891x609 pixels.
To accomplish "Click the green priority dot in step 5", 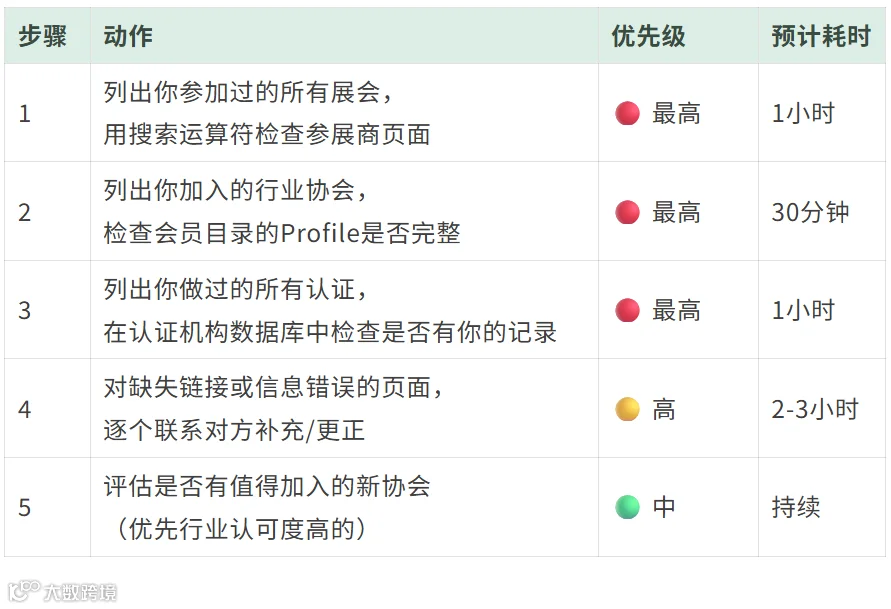I will 627,507.
